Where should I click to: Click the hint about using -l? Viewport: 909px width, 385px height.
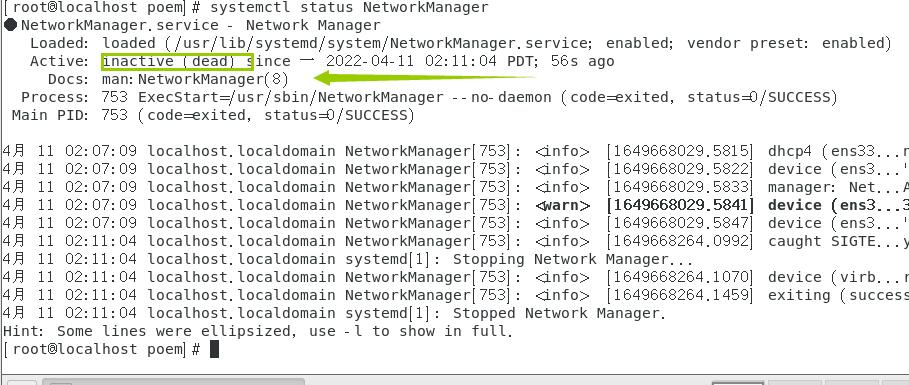tap(258, 332)
